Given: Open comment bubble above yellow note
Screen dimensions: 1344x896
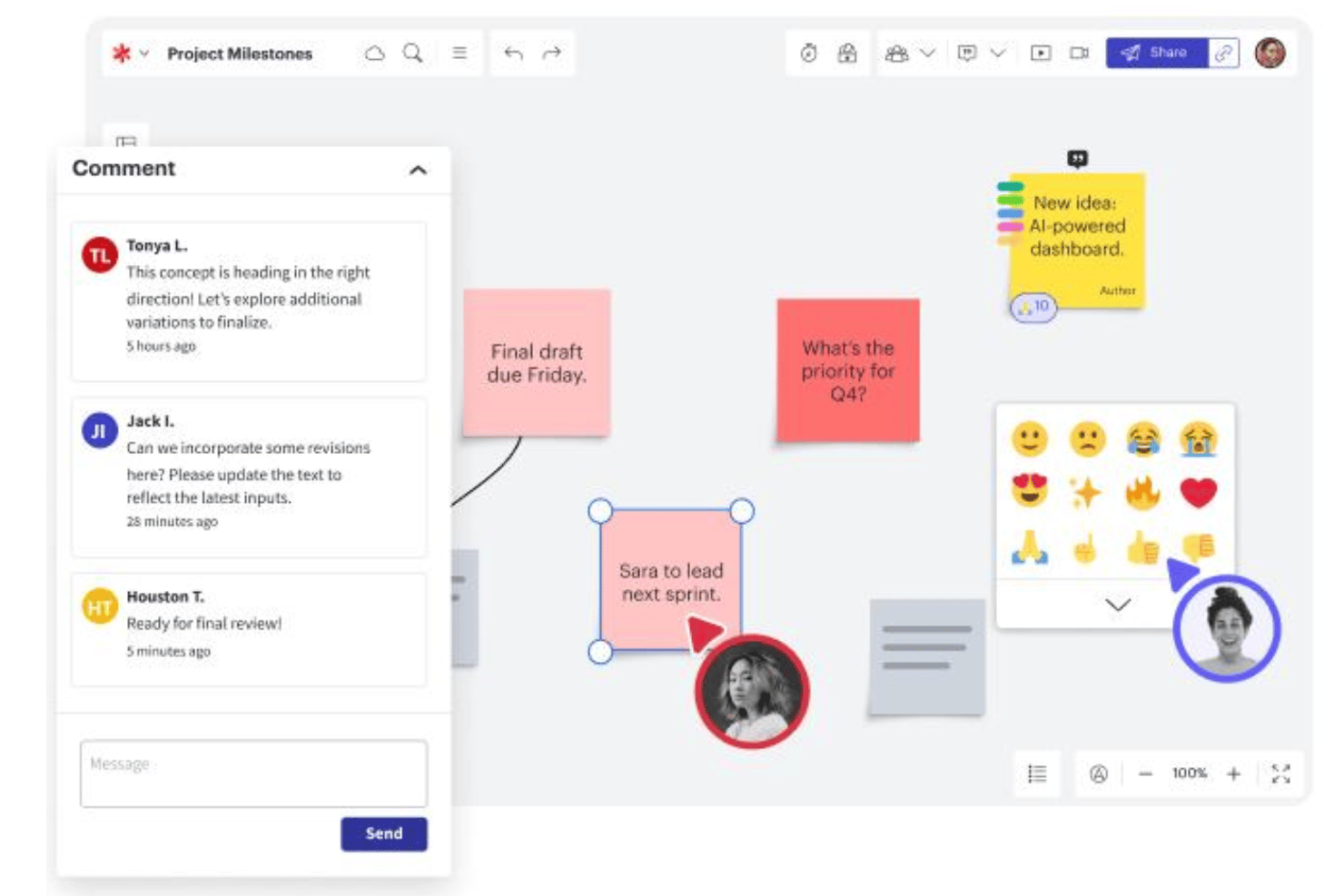Looking at the screenshot, I should coord(1077,159).
